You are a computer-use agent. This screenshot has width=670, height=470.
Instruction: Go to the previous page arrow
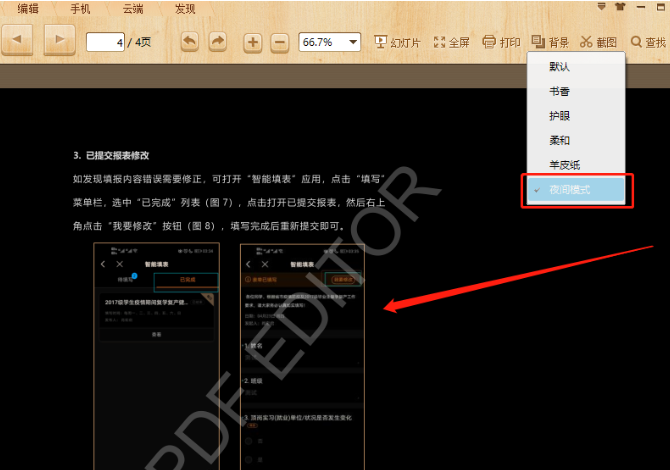[x=17, y=40]
